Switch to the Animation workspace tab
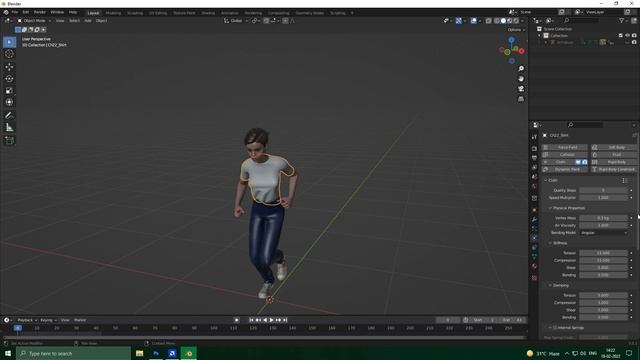This screenshot has height=360, width=640. point(230,13)
